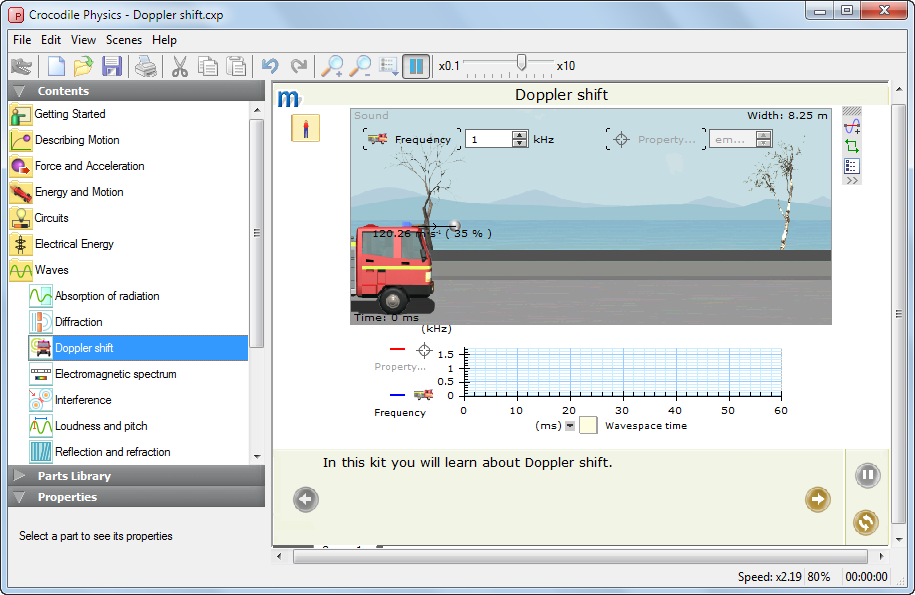Image resolution: width=915 pixels, height=595 pixels.
Task: Click the person icon button in the scene
Action: click(305, 128)
